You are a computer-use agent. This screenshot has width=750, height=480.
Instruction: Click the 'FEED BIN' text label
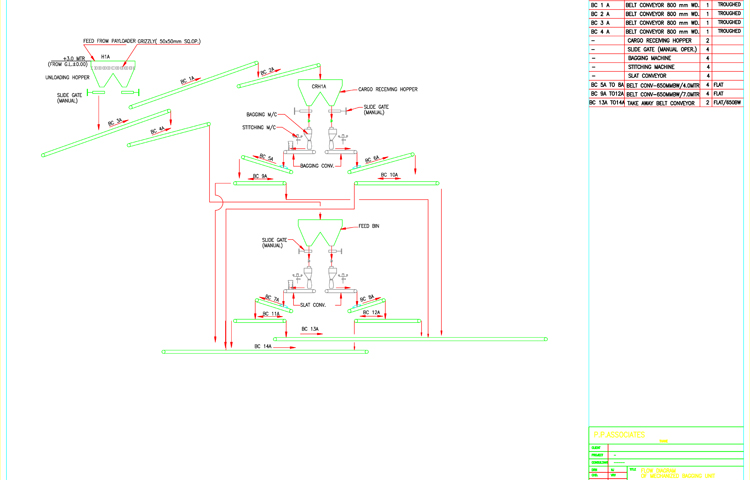pos(368,226)
